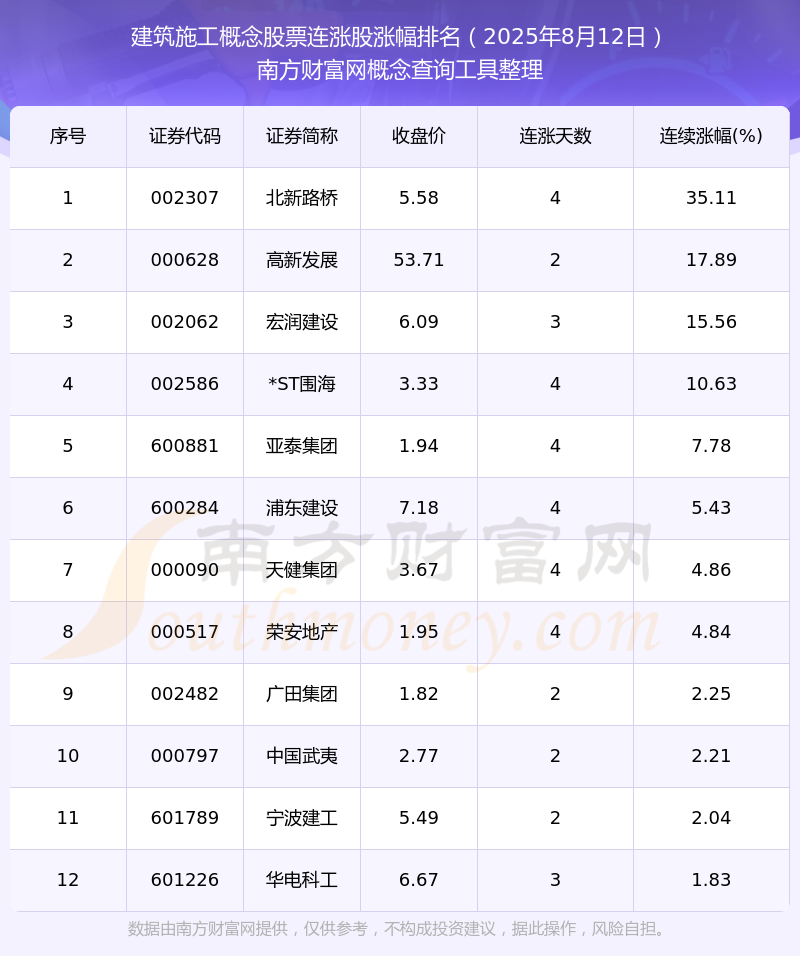Click the 5.43 gain value
The image size is (800, 956).
[711, 508]
